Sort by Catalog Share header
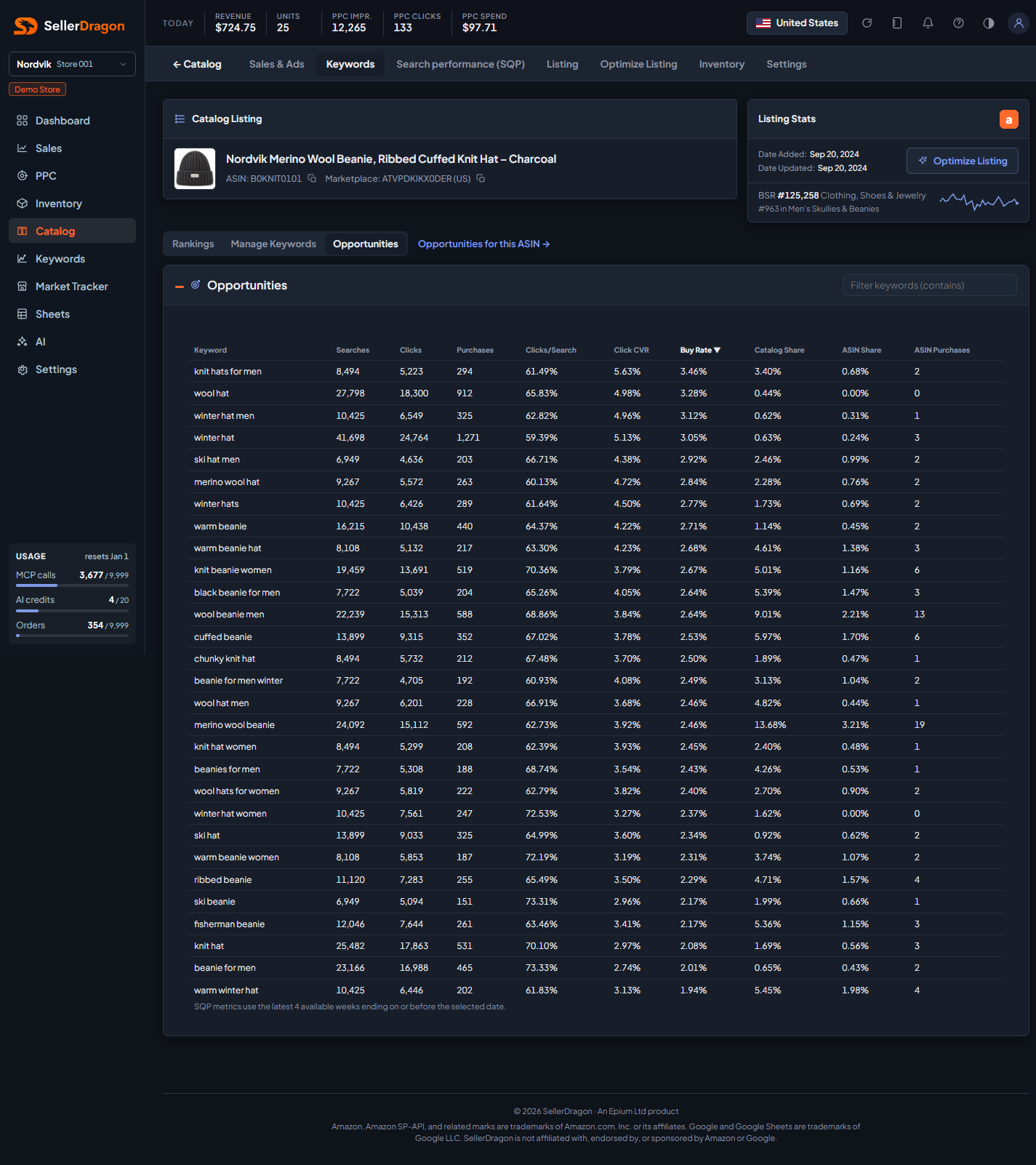Image resolution: width=1036 pixels, height=1165 pixels. pos(779,351)
